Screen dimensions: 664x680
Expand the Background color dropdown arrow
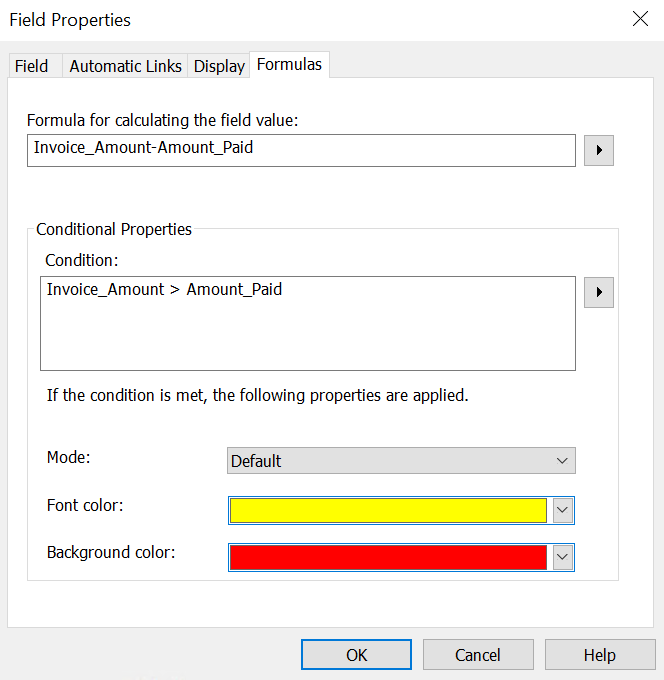point(563,557)
